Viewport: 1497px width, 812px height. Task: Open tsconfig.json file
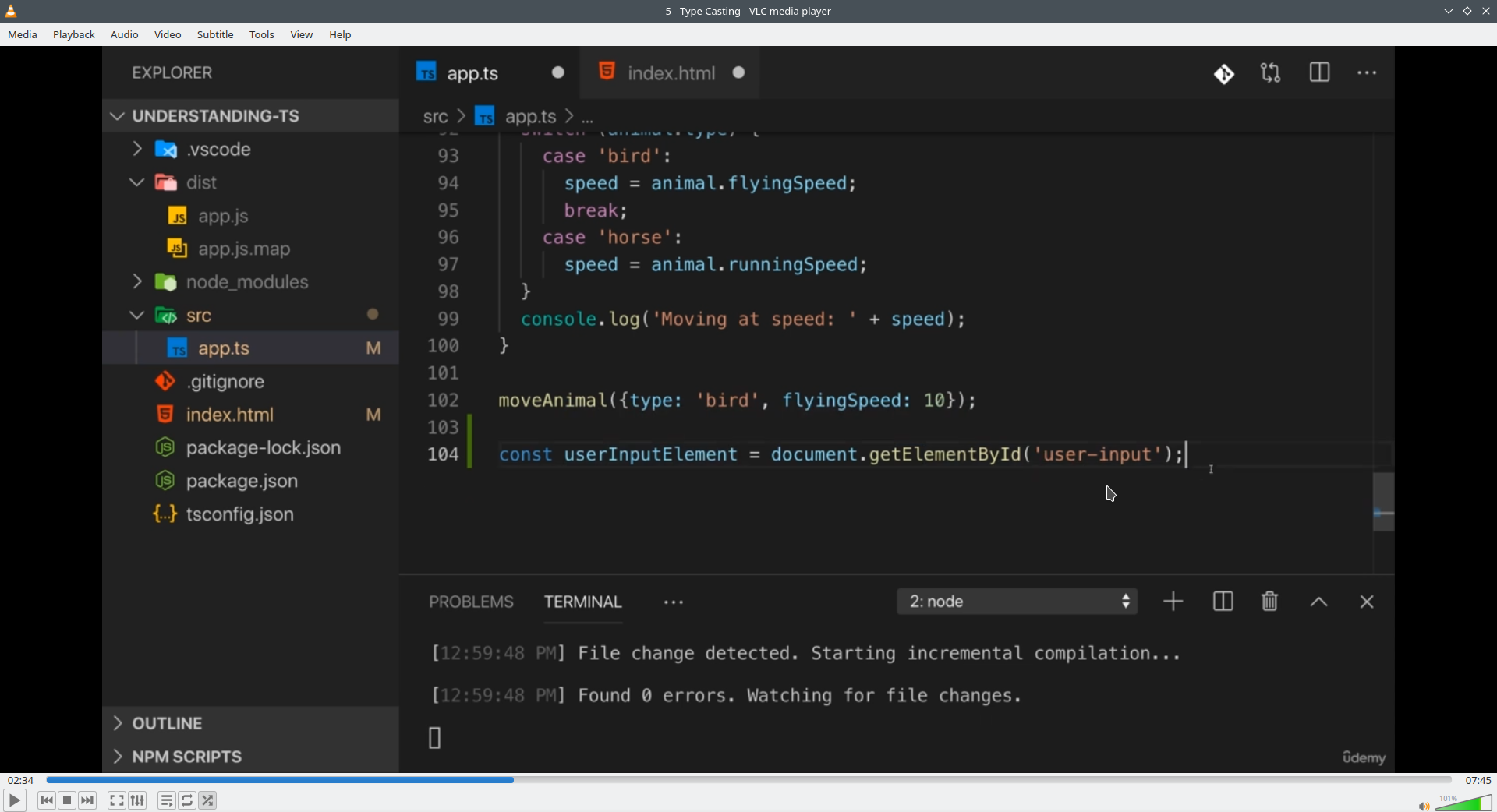tap(250, 514)
